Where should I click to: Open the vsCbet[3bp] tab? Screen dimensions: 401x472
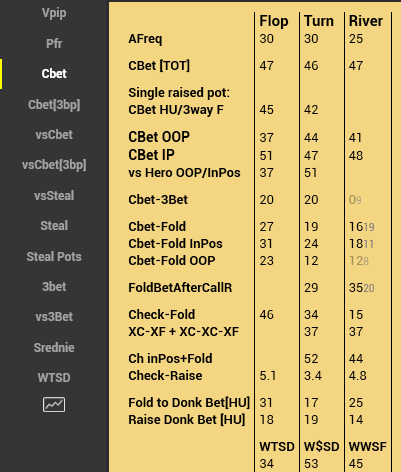pyautogui.click(x=54, y=165)
